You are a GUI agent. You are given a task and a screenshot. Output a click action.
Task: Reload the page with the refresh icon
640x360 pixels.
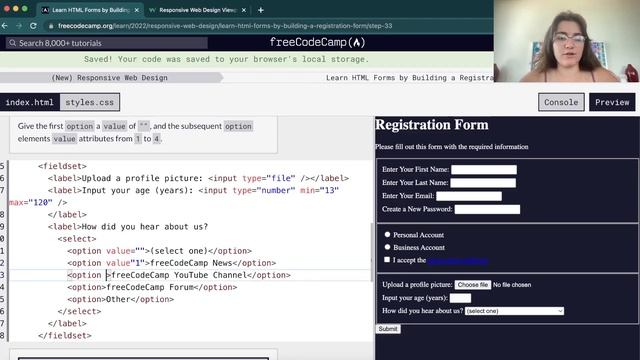[33, 26]
